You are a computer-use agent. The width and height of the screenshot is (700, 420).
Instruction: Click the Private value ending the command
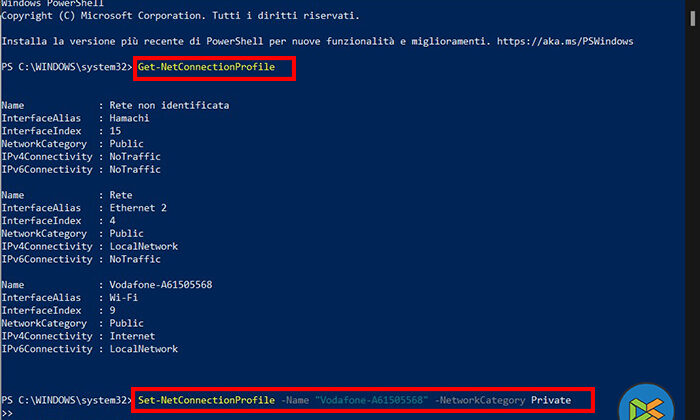click(x=551, y=400)
